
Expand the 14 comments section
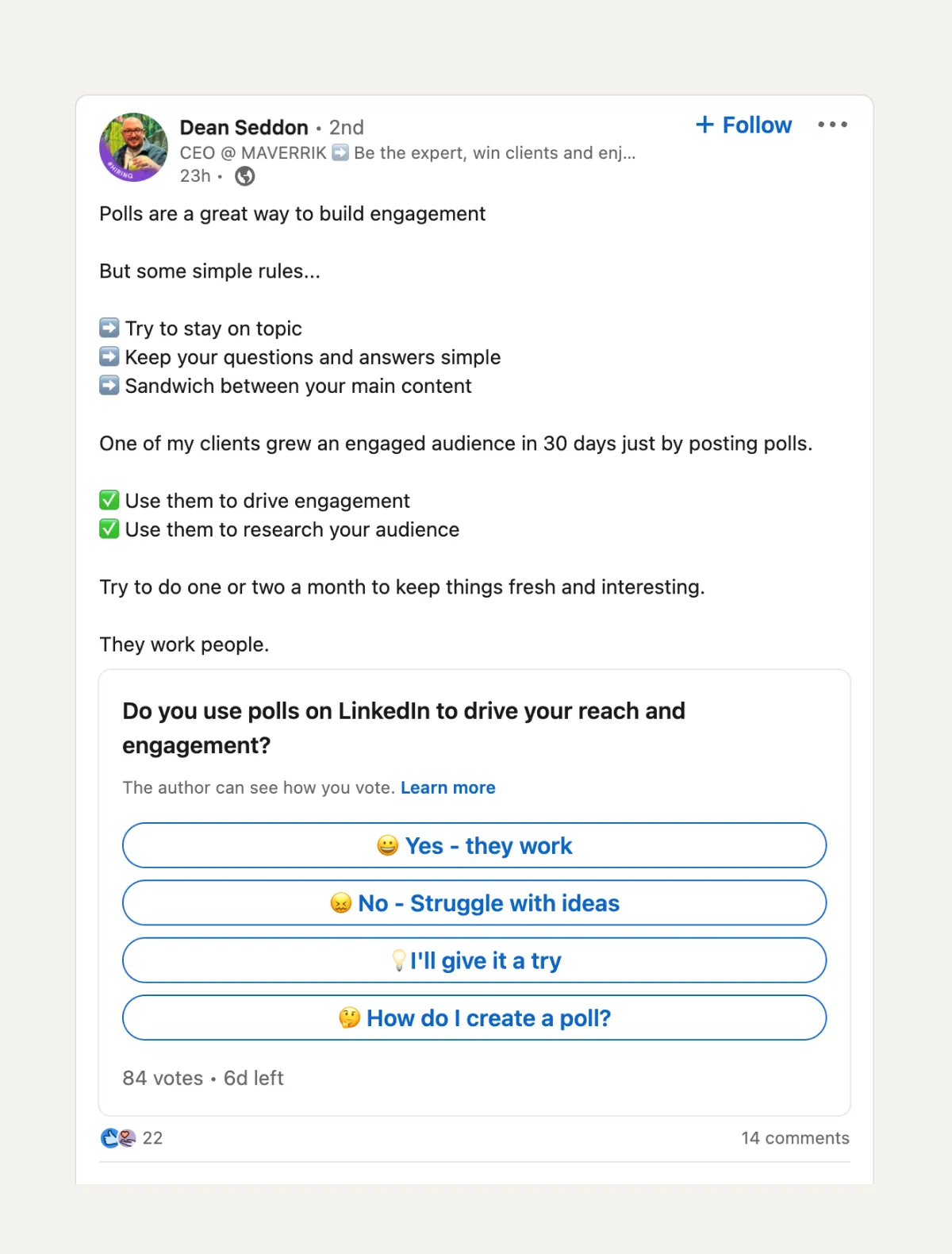click(x=795, y=1137)
